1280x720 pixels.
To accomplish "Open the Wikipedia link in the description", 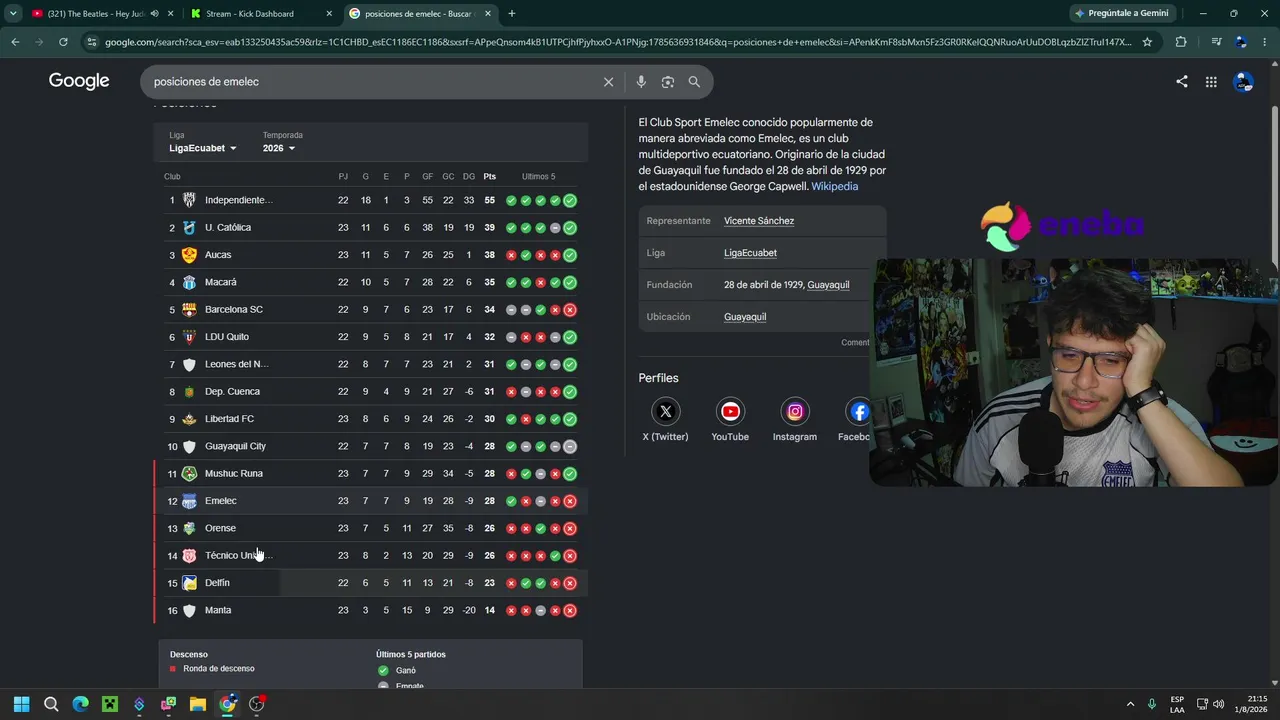I will [834, 186].
